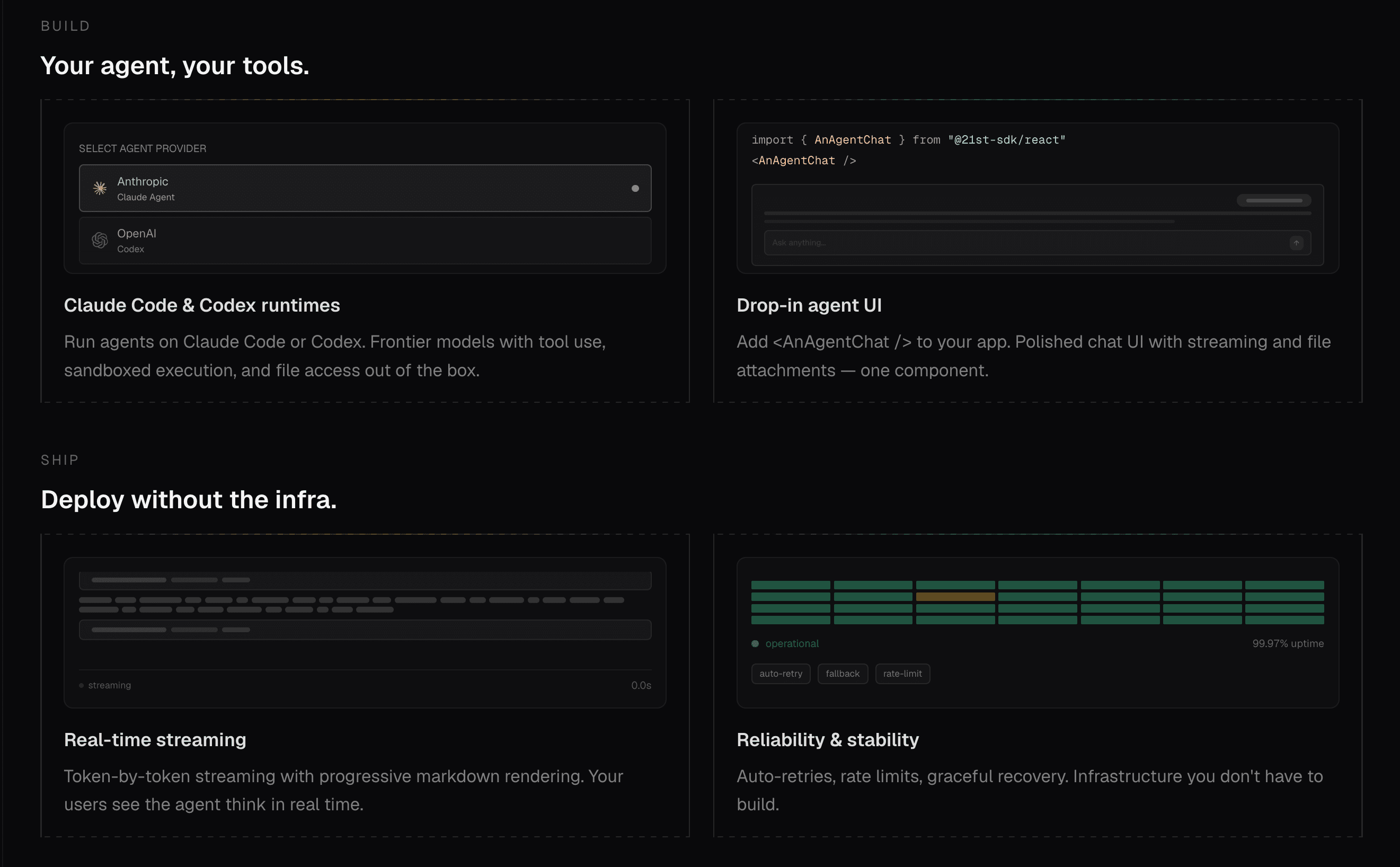Click the SHIP section label
Image resolution: width=1400 pixels, height=867 pixels.
(x=59, y=459)
